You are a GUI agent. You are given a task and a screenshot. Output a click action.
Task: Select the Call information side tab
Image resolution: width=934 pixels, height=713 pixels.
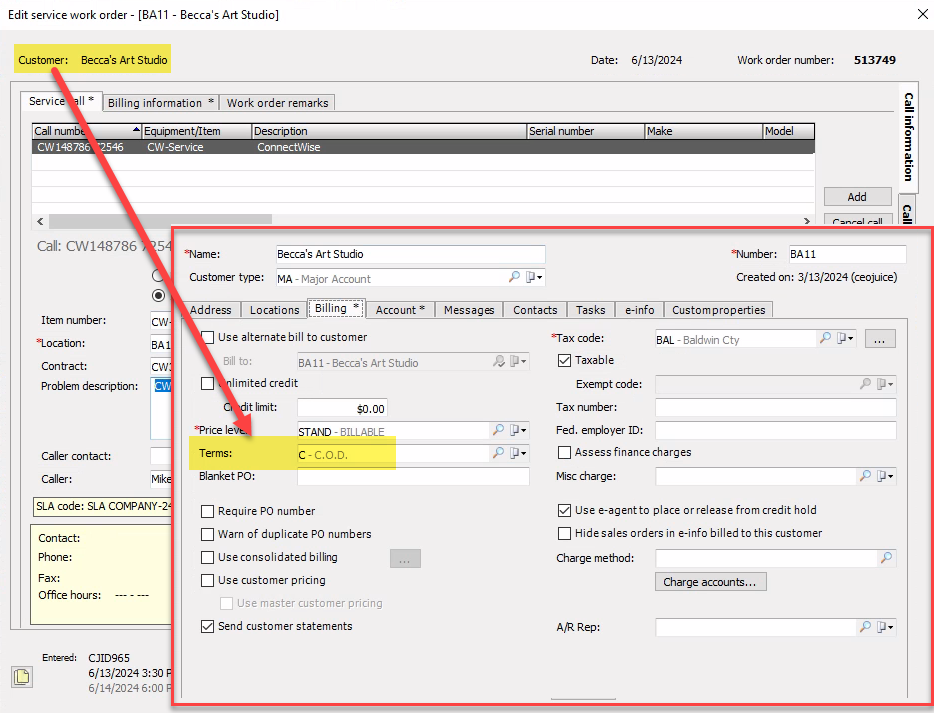pos(908,137)
